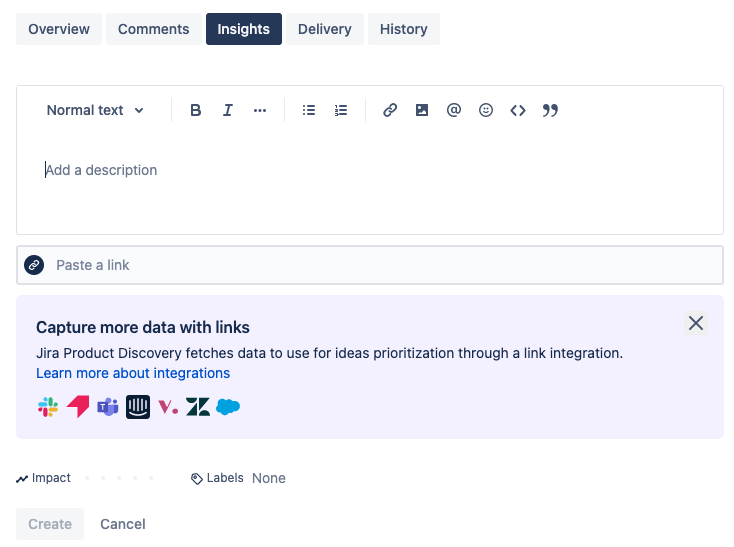Open the Normal text style dropdown
Image resolution: width=734 pixels, height=547 pixels.
(95, 110)
